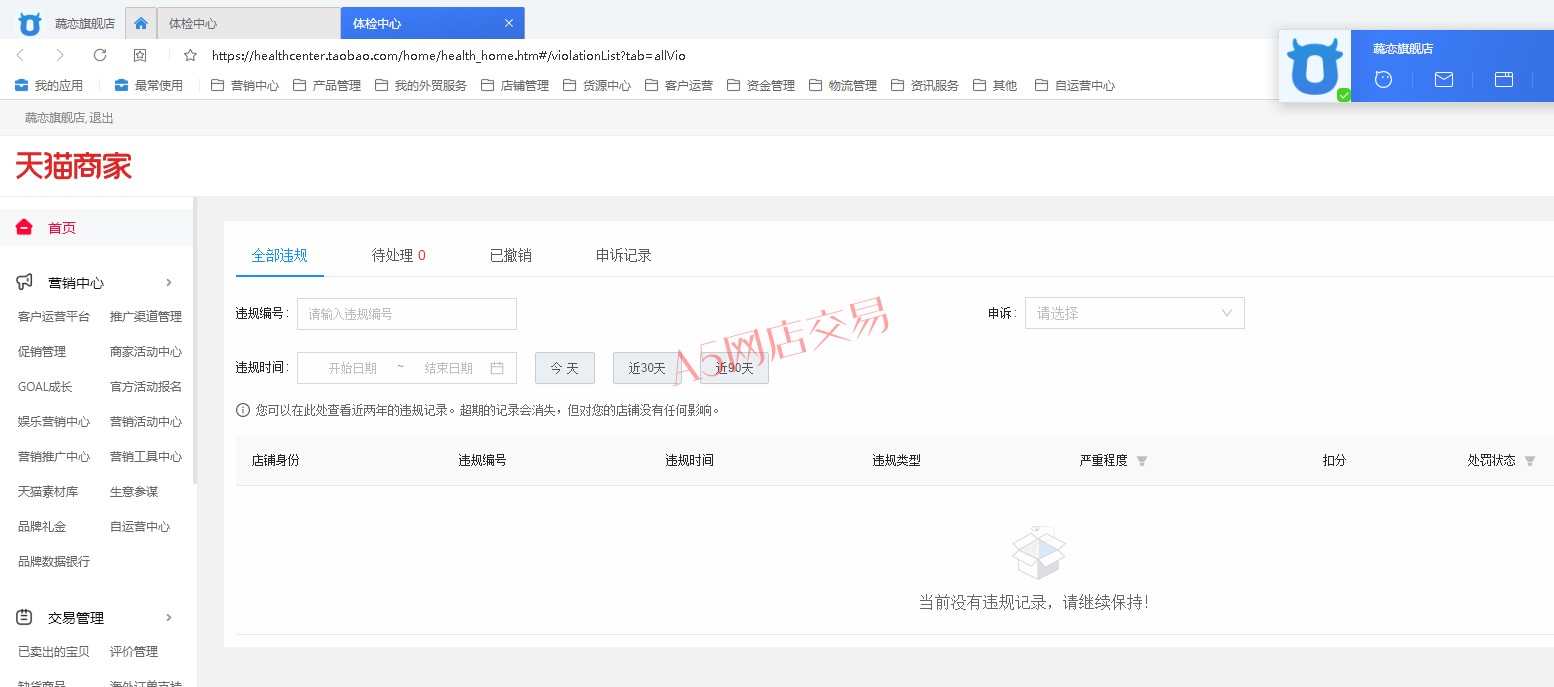
Task: Click the 违规类型 column header
Action: click(x=896, y=461)
